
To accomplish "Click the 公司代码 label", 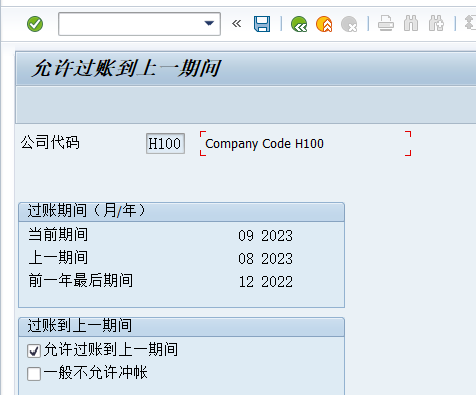I will click(x=50, y=143).
